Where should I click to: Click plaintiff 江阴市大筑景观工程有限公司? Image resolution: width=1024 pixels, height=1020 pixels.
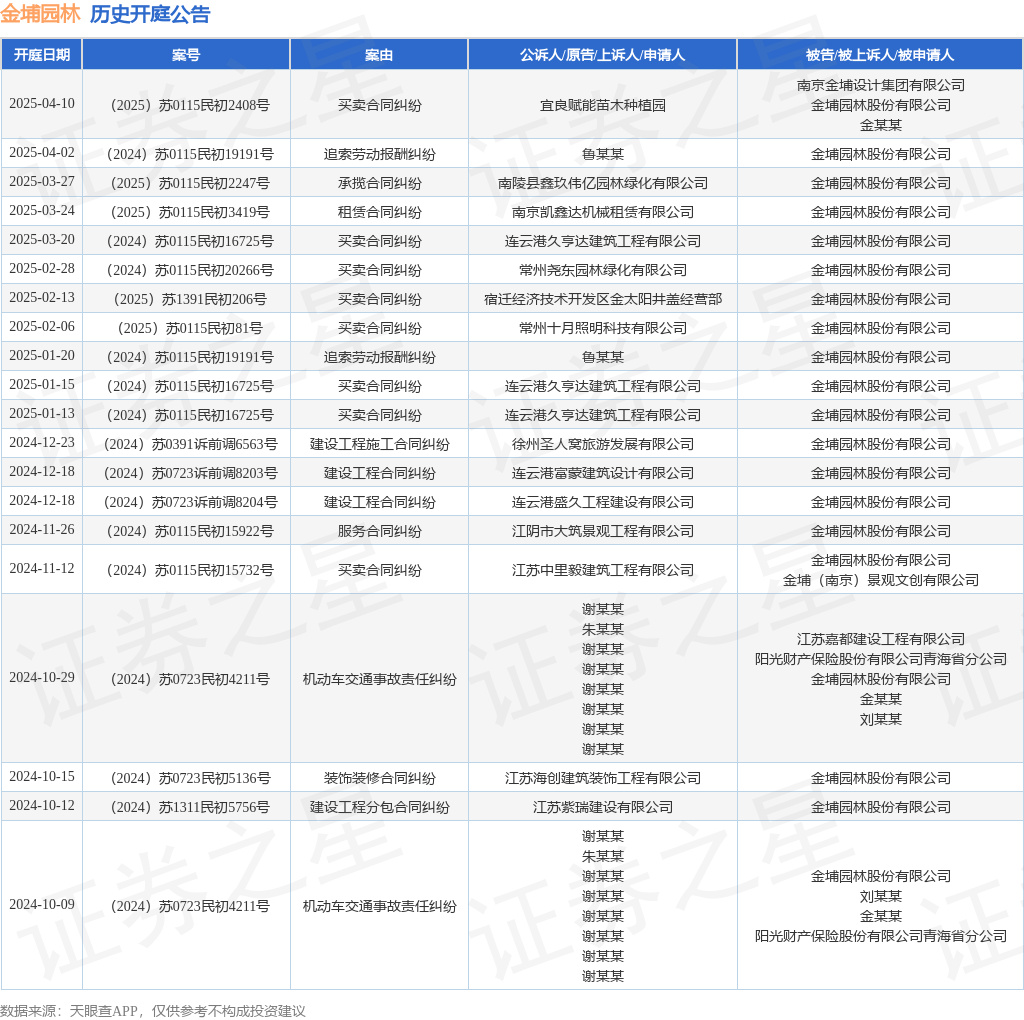click(x=602, y=531)
